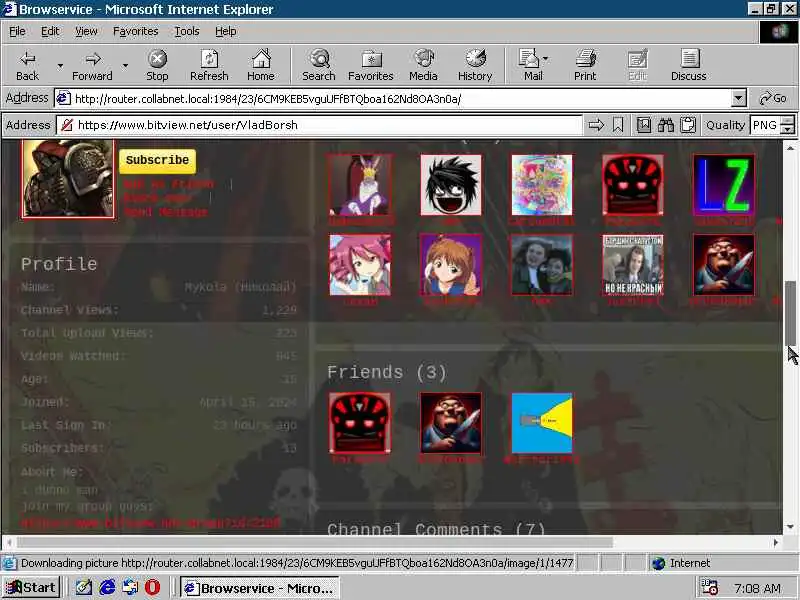Click the Friends (3) heading

pos(387,372)
